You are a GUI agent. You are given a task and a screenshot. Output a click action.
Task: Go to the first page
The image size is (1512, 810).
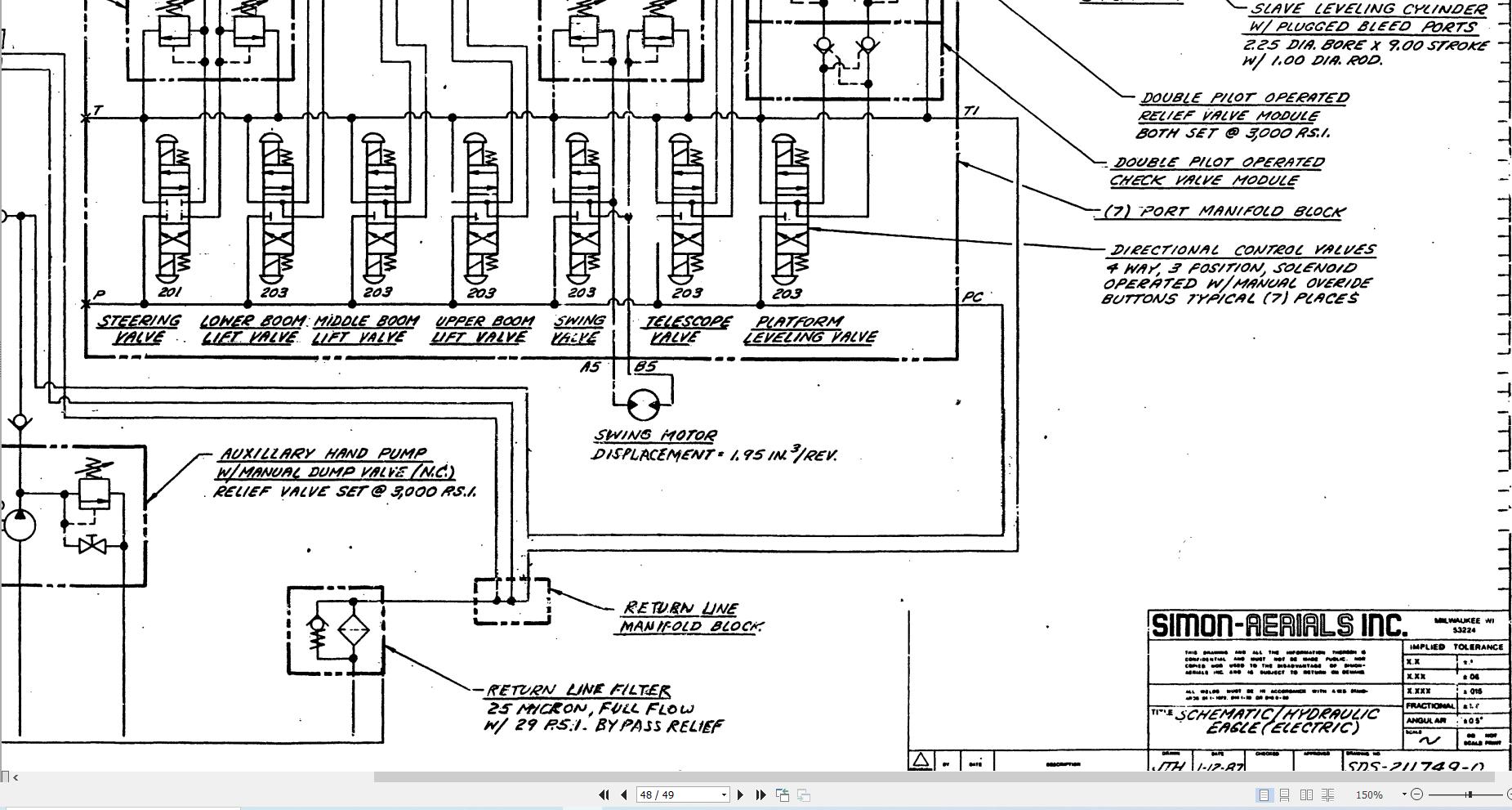pyautogui.click(x=604, y=794)
